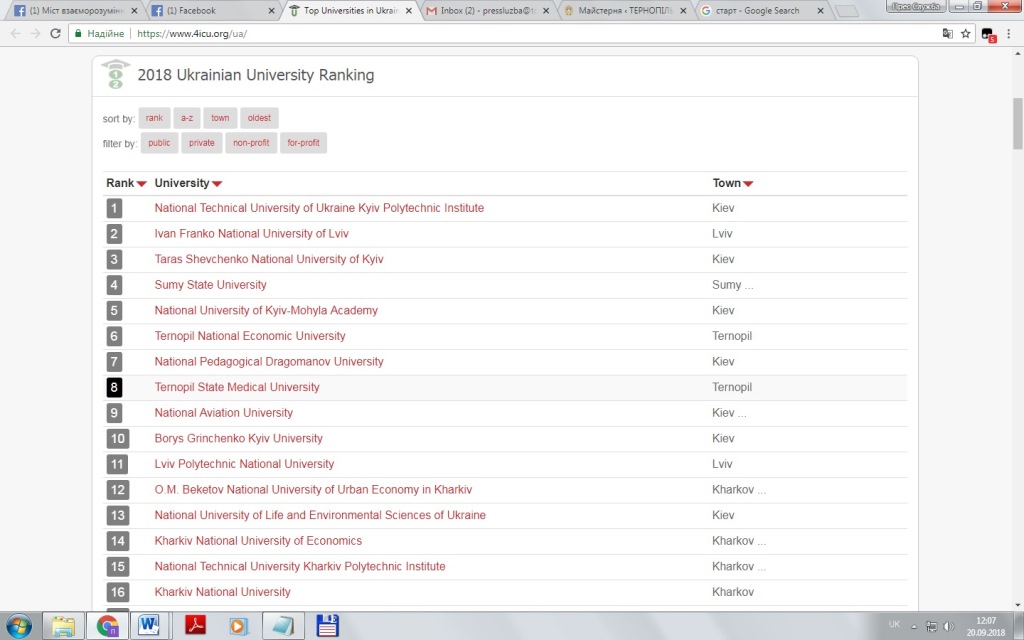Click the volume speaker icon in system tray
The image size is (1024, 640).
[948, 626]
